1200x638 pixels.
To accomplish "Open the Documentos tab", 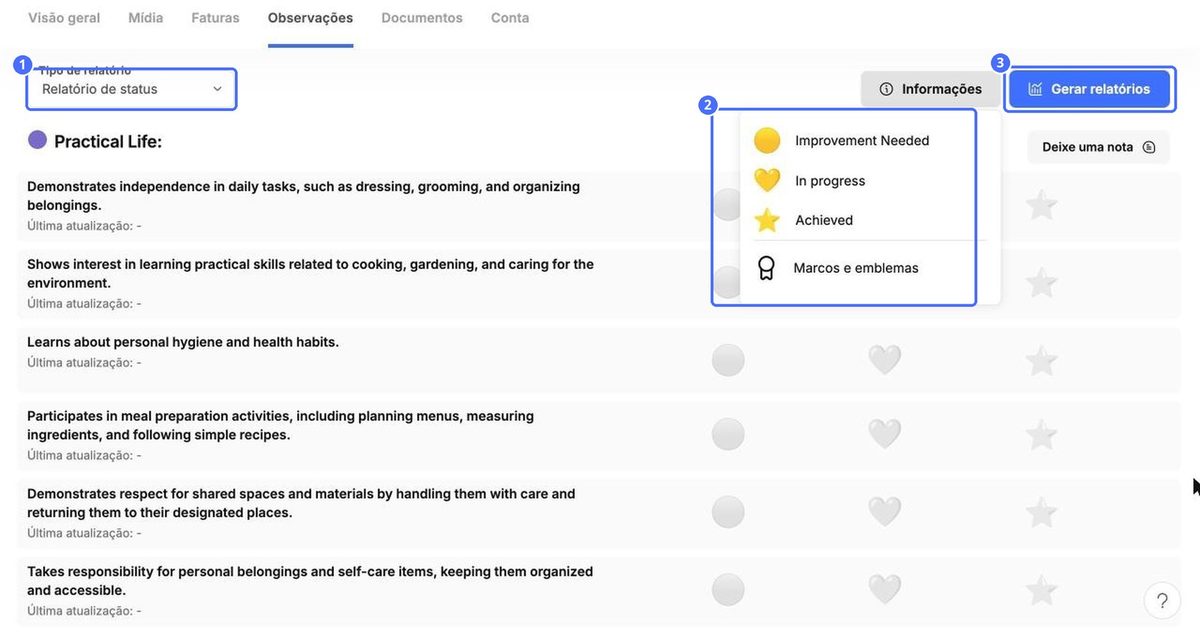I will coord(422,18).
